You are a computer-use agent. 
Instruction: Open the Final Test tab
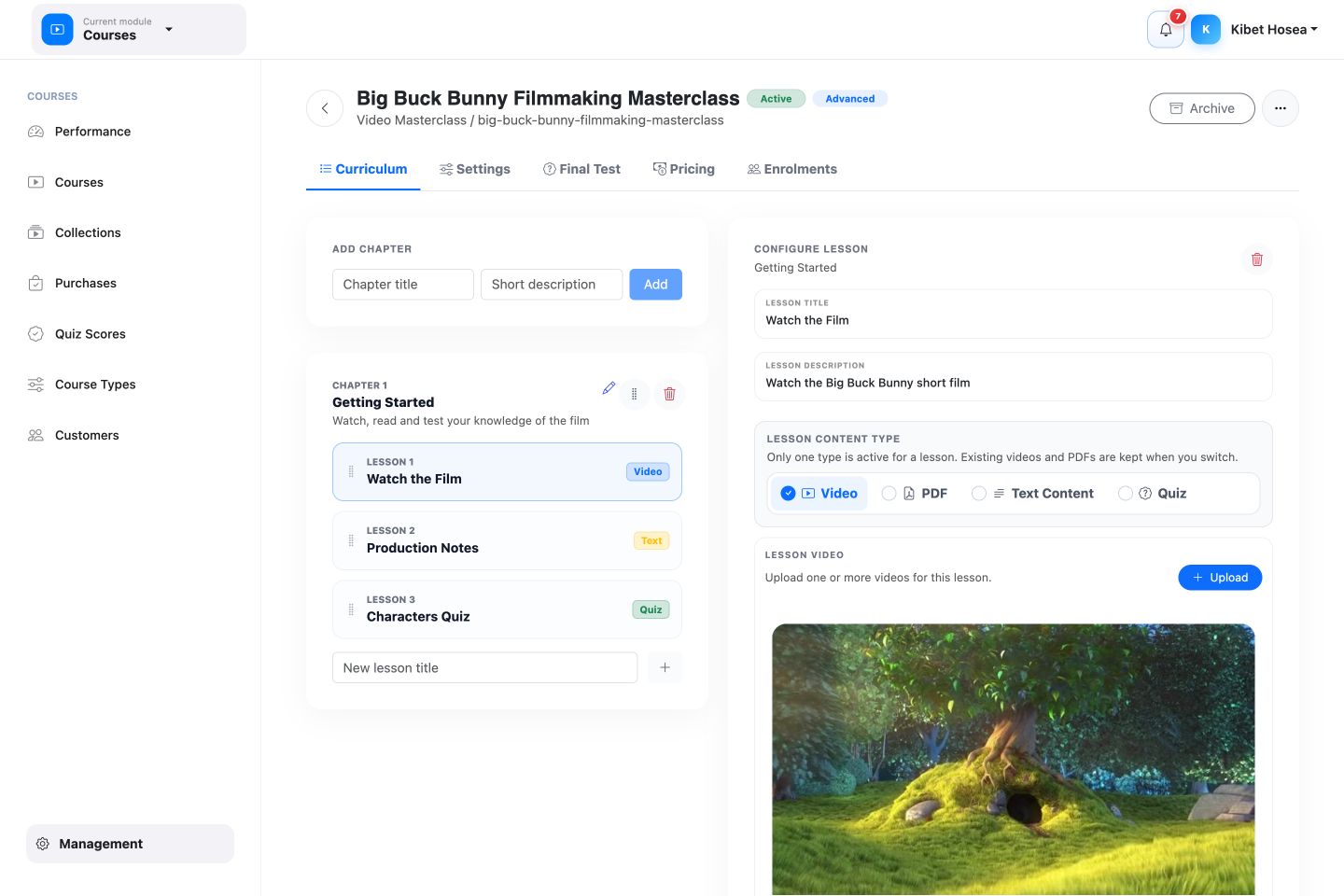582,169
